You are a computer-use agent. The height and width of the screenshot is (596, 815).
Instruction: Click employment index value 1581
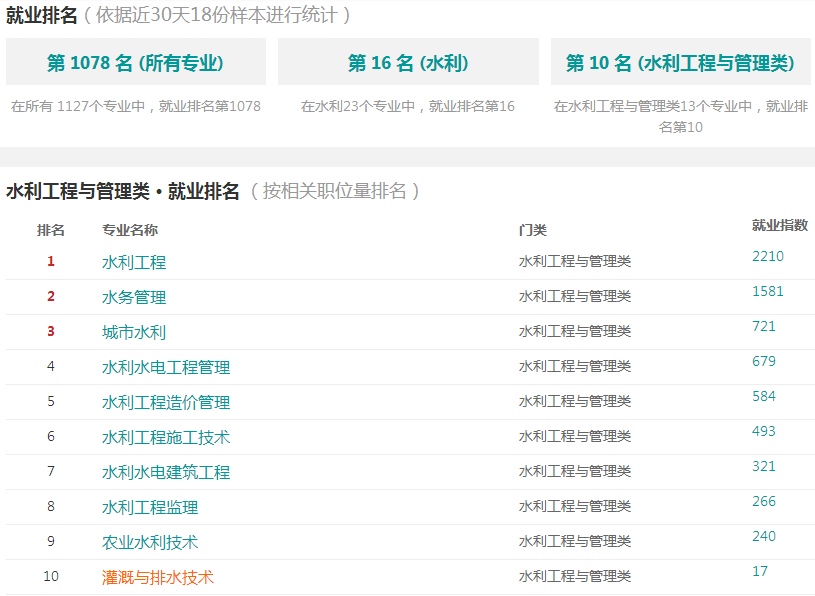point(768,291)
